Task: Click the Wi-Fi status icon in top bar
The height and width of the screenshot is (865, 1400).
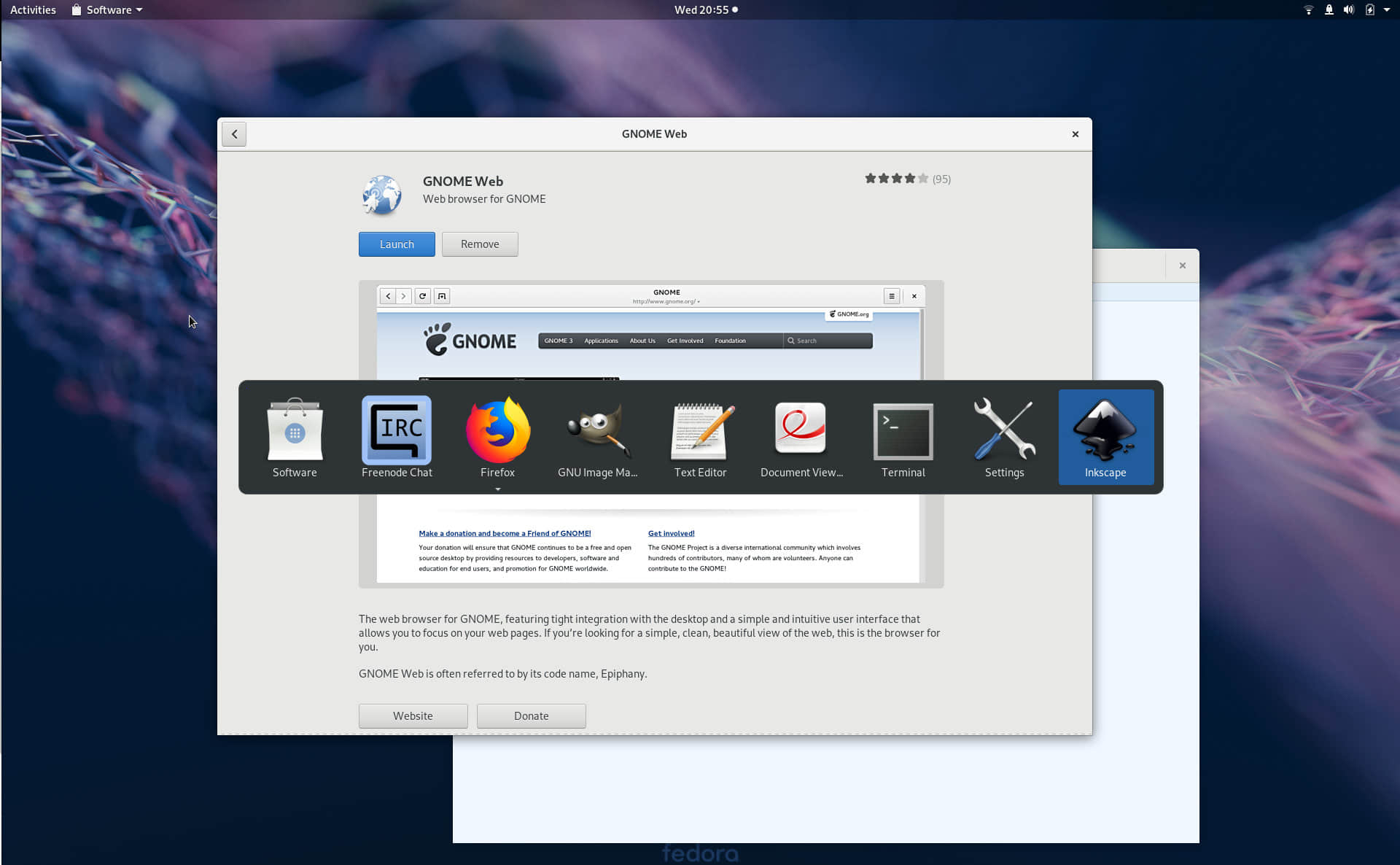Action: [x=1308, y=9]
